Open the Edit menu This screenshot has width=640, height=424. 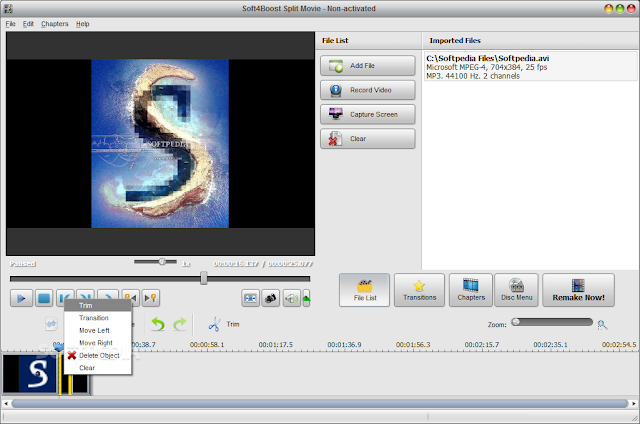28,24
